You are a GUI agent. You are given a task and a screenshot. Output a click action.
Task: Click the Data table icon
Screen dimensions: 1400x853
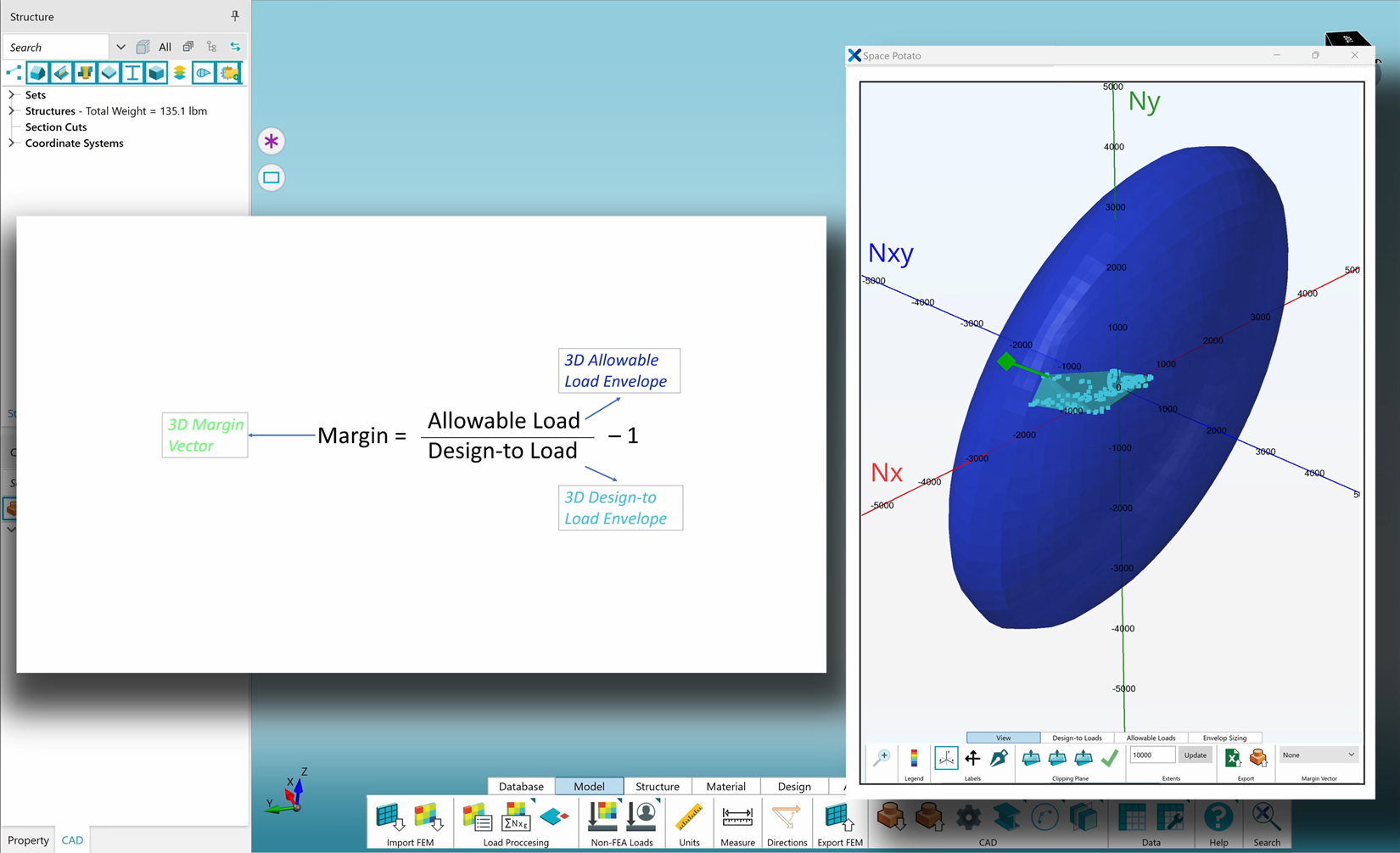[x=1132, y=817]
